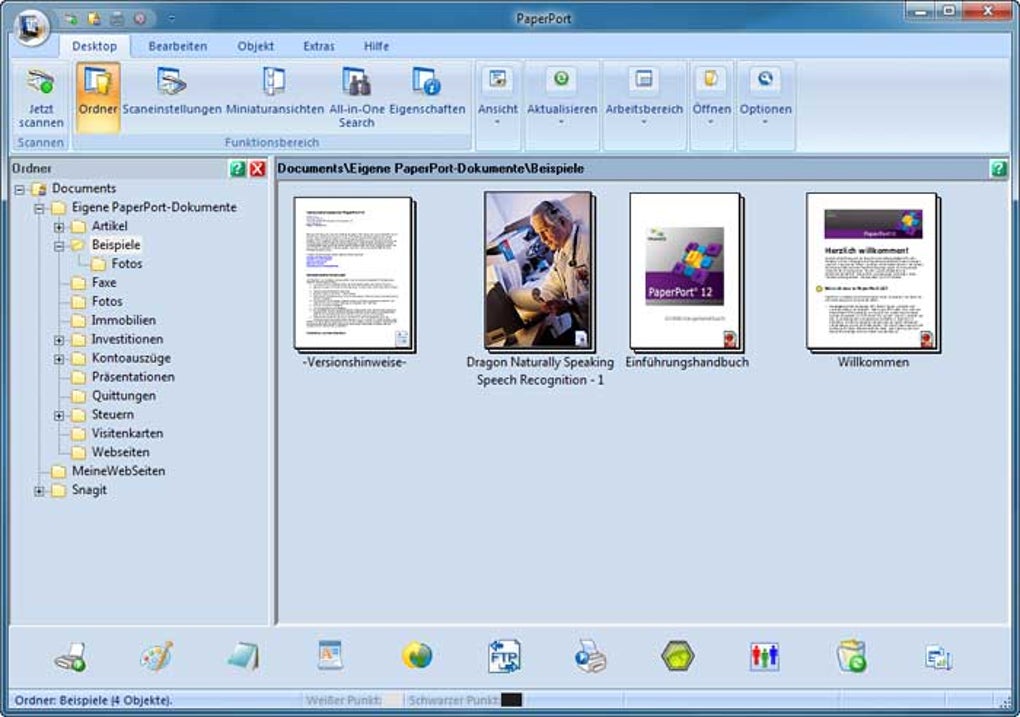Select the Willkommen document thumbnail
The image size is (1020, 717).
click(873, 272)
